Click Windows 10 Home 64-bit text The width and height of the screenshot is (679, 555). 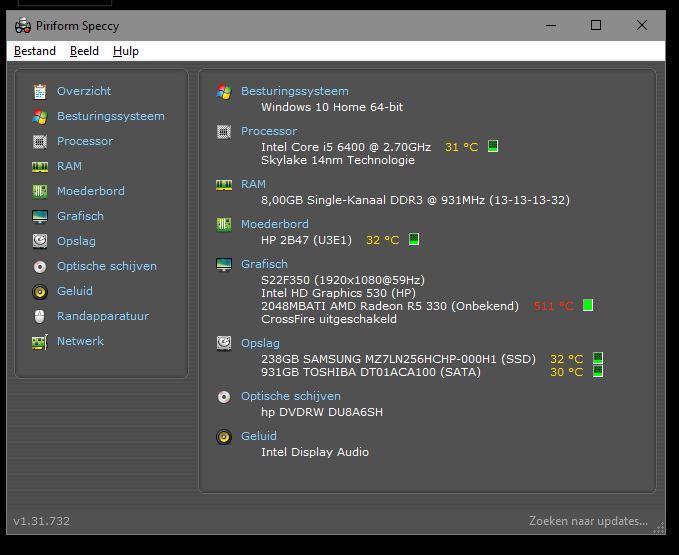pos(332,107)
